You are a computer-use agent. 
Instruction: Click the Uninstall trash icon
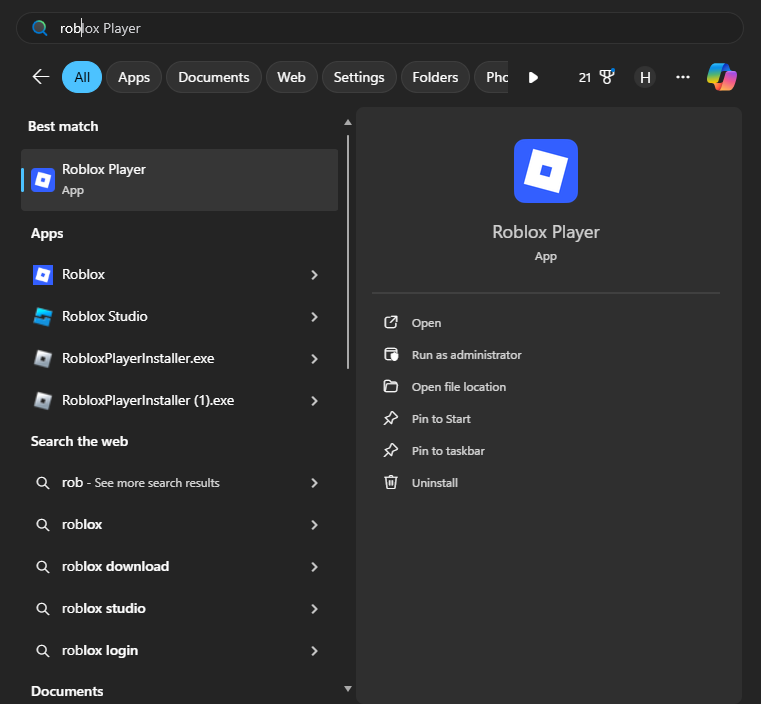(391, 483)
